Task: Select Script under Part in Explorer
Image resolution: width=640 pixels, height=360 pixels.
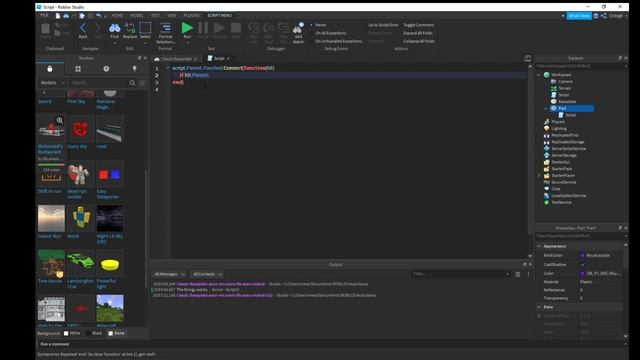Action: coord(570,115)
